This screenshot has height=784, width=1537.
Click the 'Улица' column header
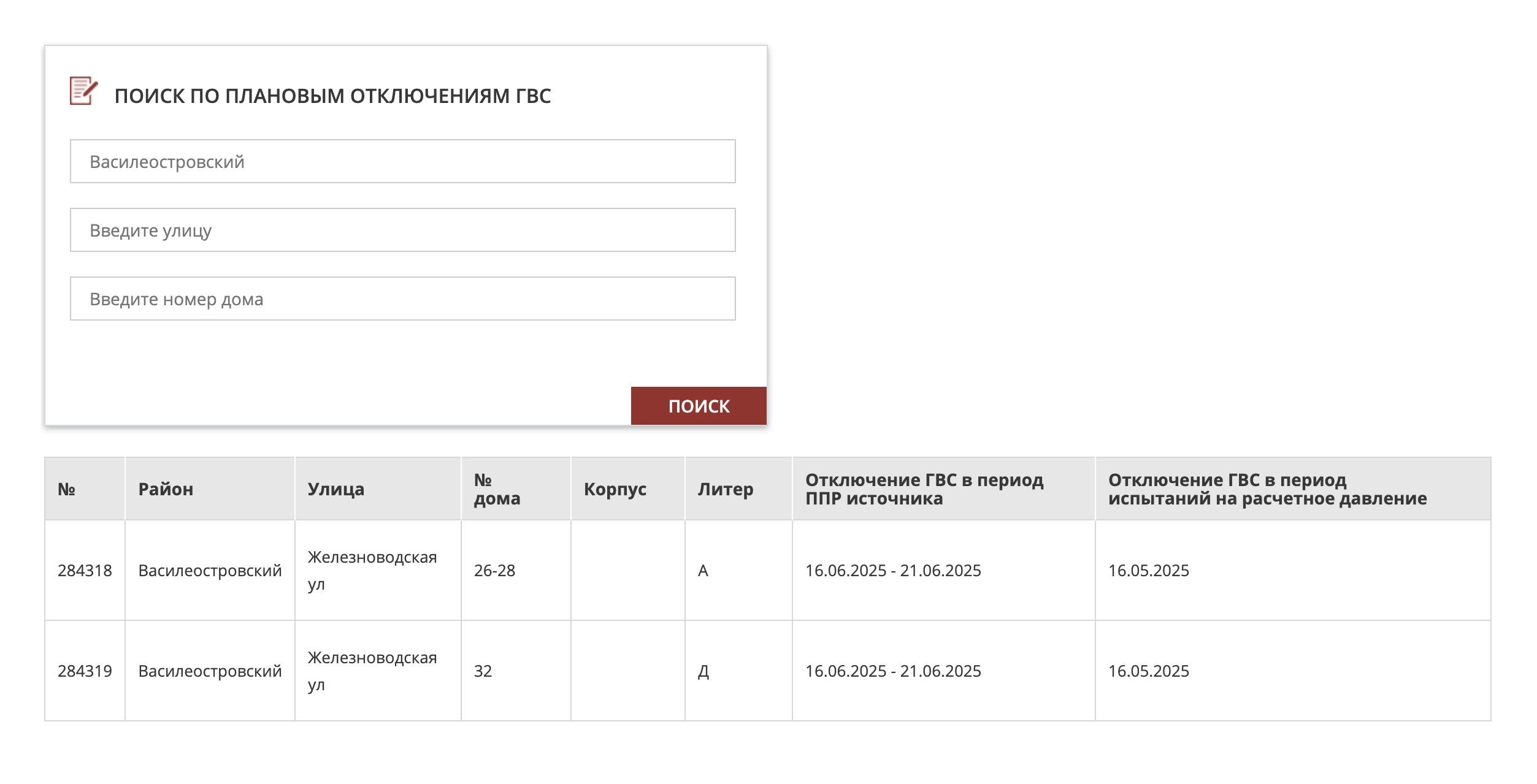335,489
